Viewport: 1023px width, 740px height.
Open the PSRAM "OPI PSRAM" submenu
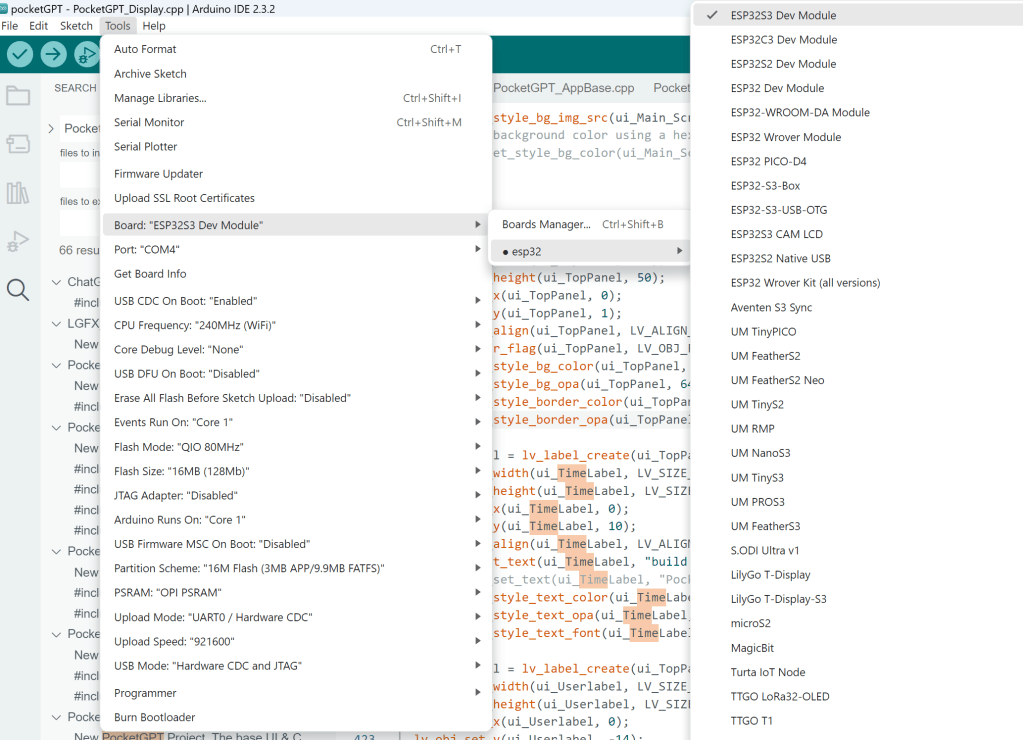295,592
